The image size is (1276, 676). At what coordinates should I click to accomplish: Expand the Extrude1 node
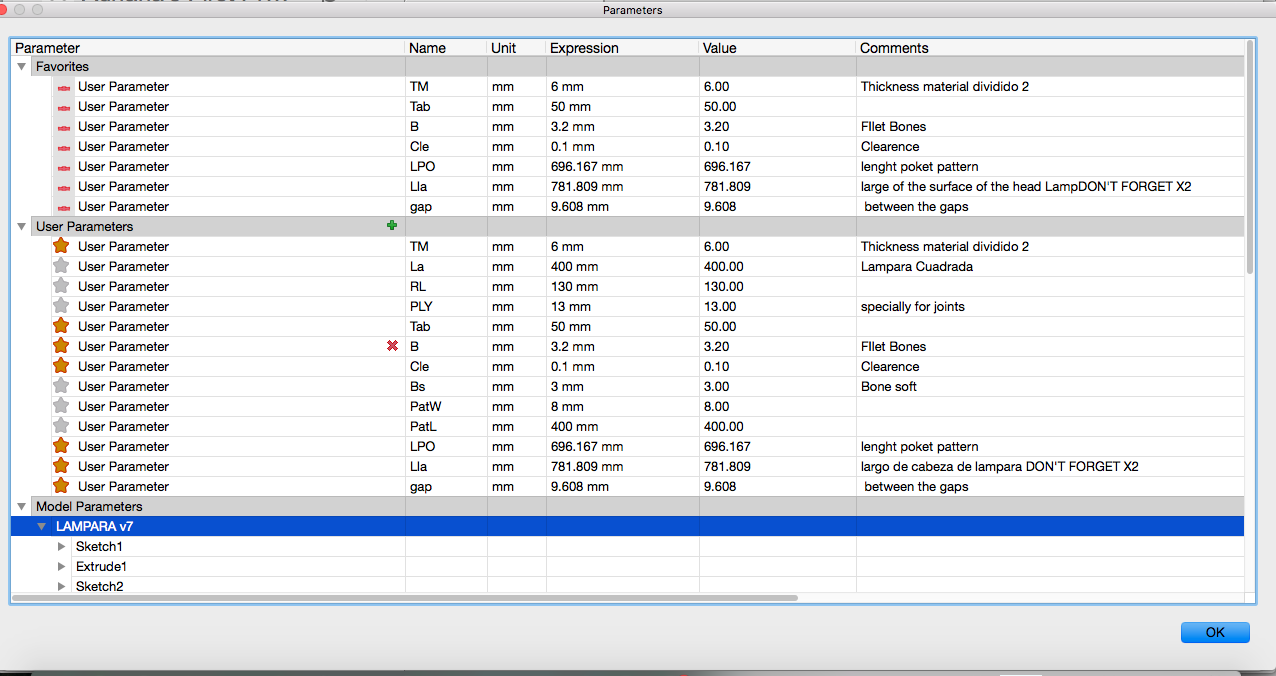pyautogui.click(x=62, y=567)
